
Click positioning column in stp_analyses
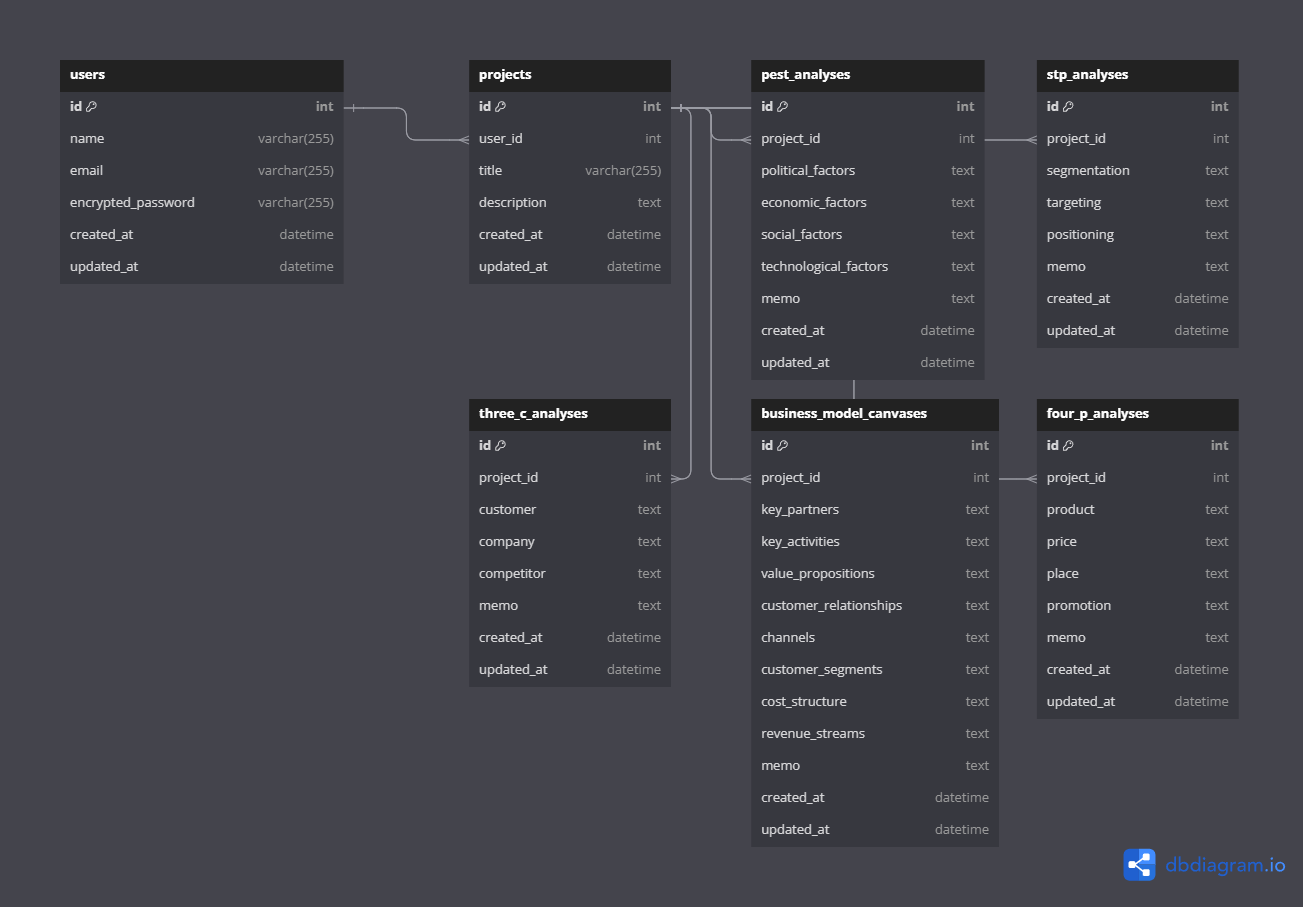(x=1138, y=234)
